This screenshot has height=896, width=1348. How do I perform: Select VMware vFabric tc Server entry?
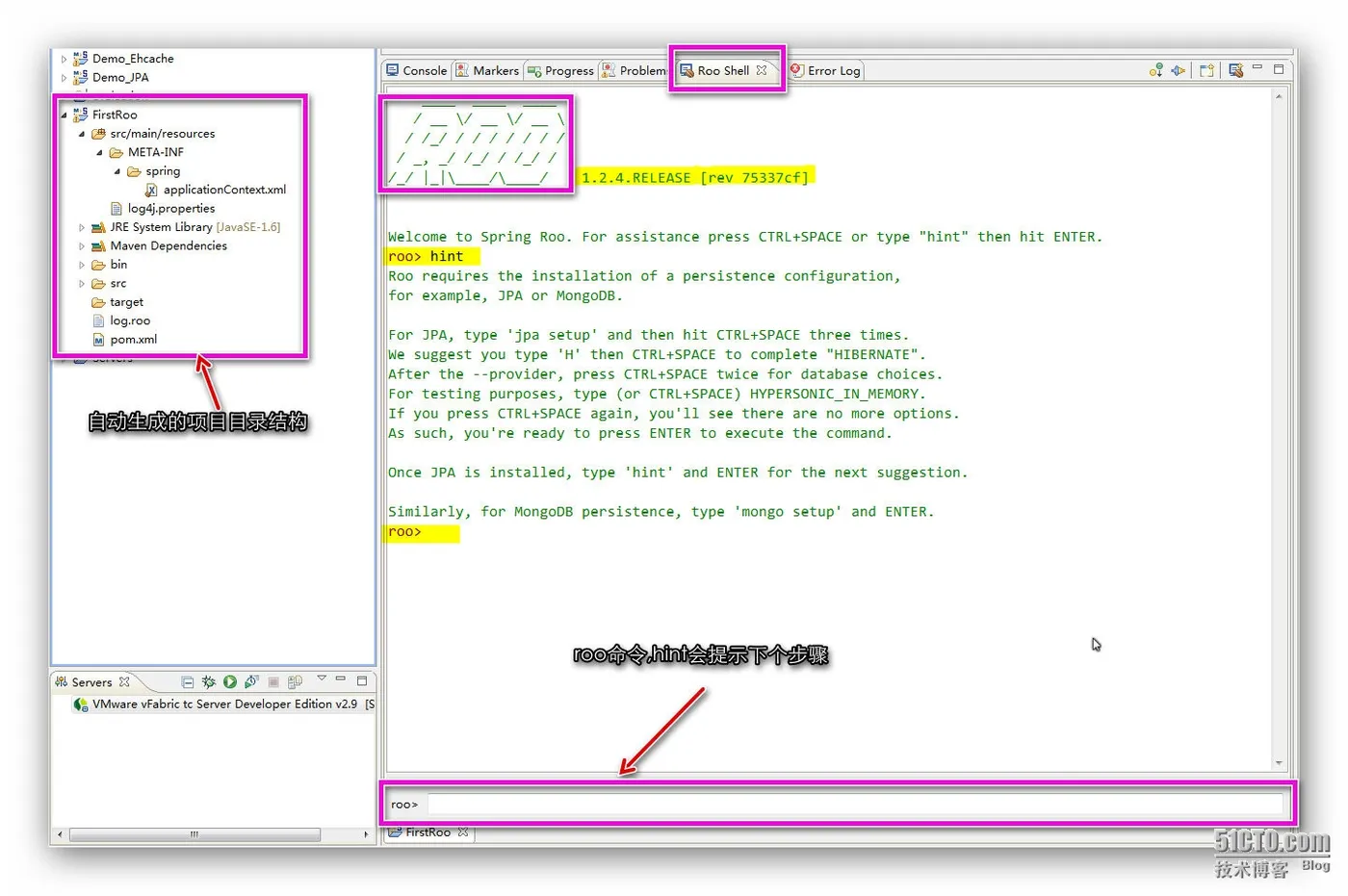[224, 704]
